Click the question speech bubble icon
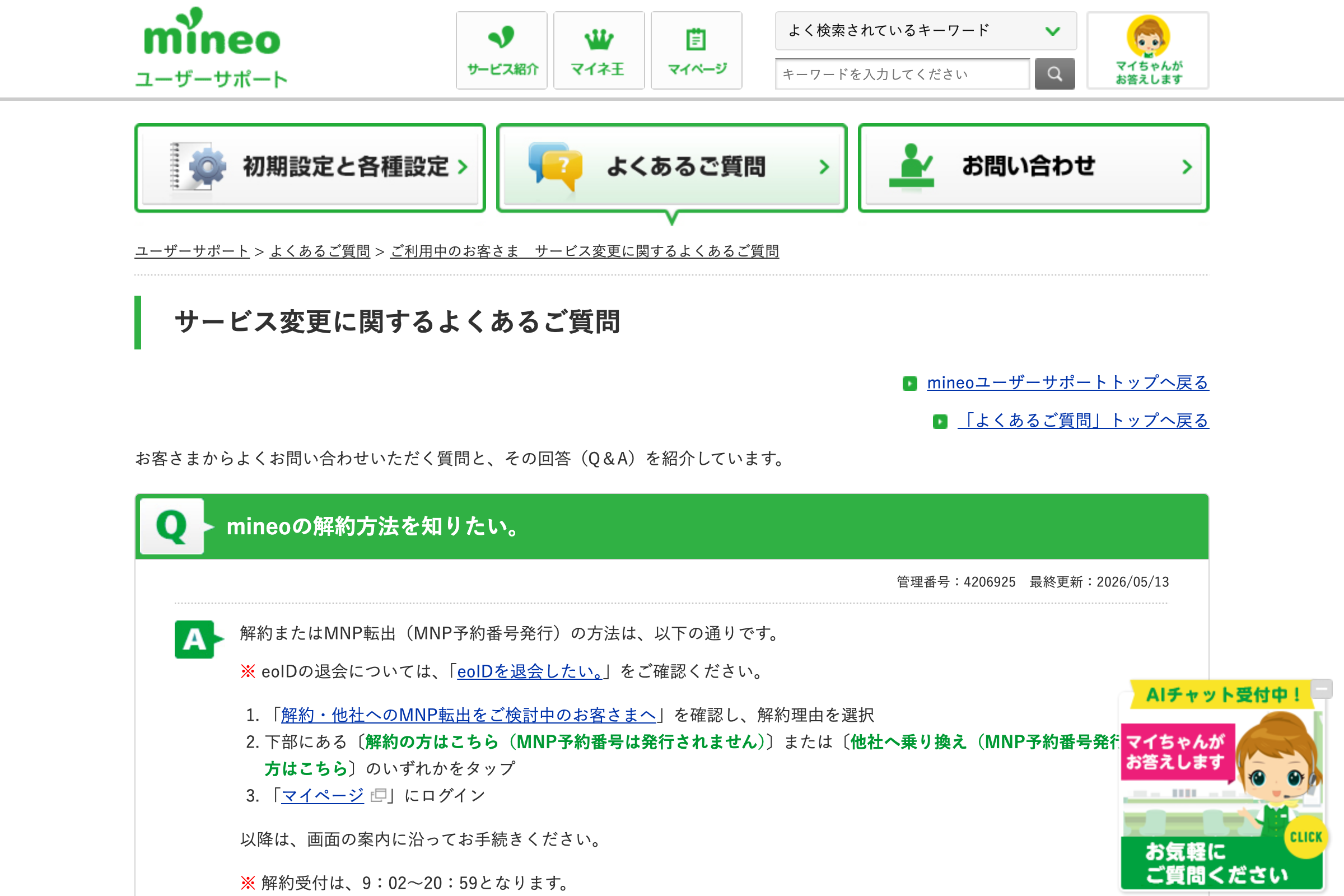Screen dimensions: 1344x896 tap(555, 166)
